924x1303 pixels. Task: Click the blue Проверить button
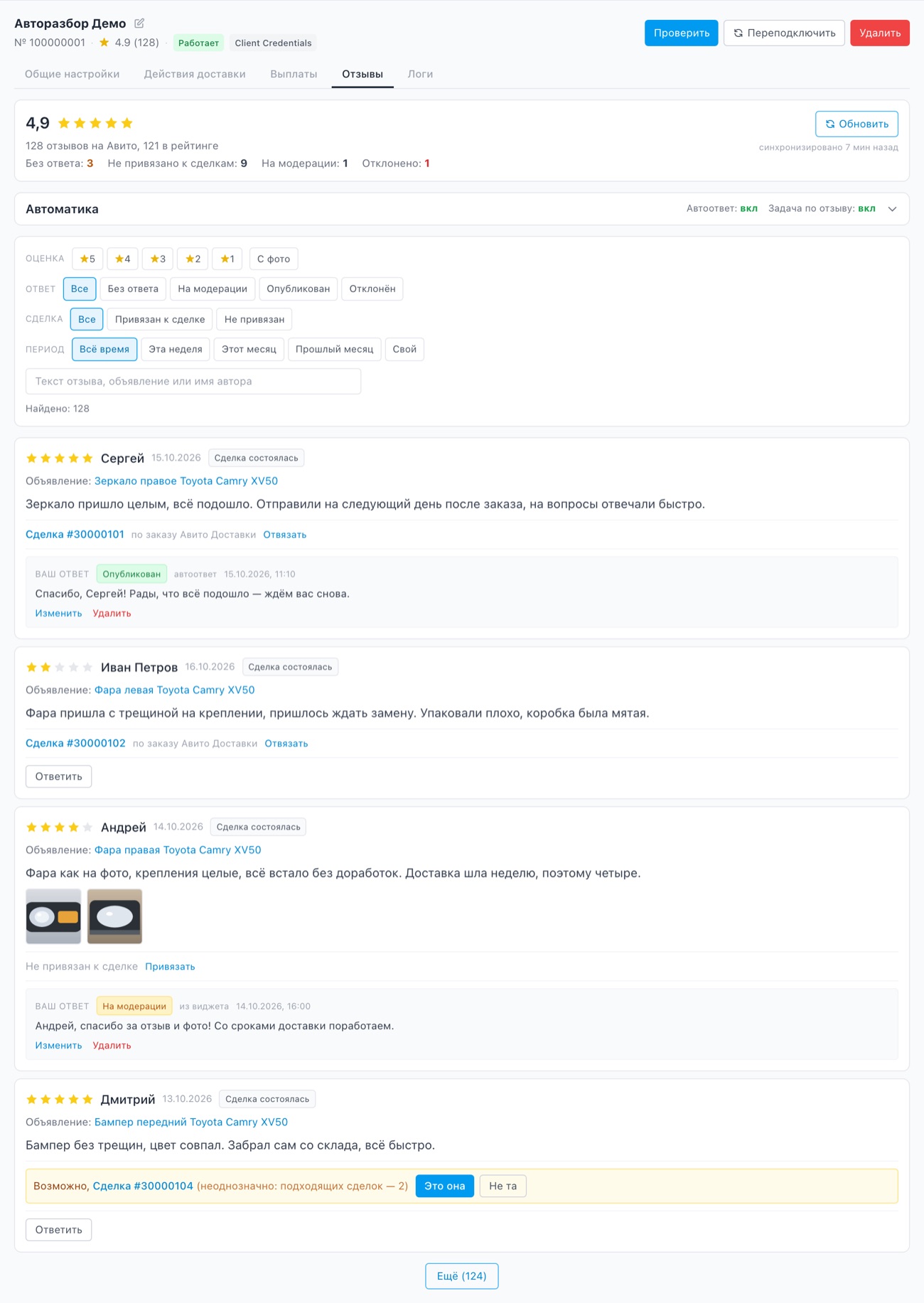682,33
